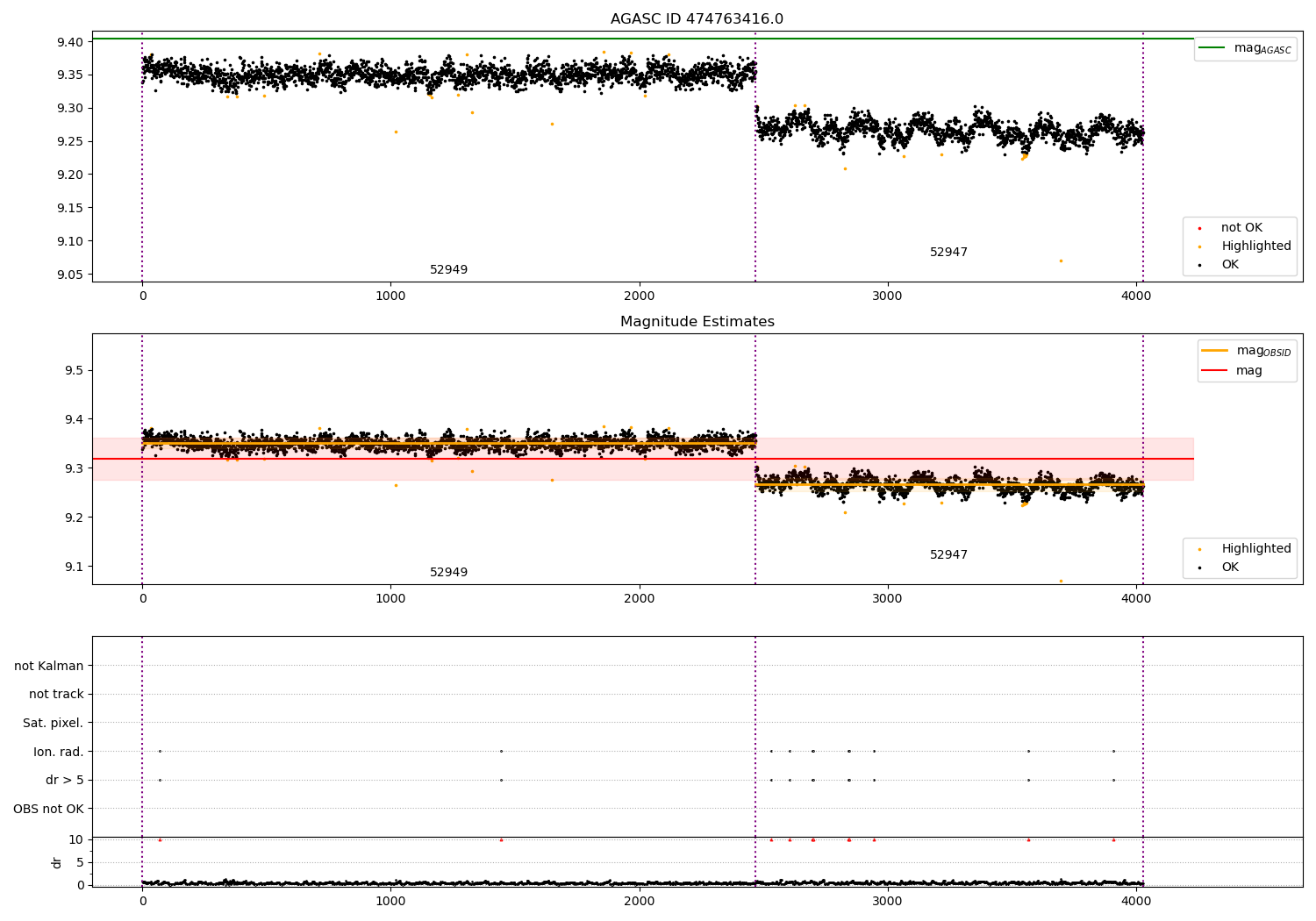Click the "52949" annotation in Magnitude Estimates plot
The image size is (1316, 921).
pyautogui.click(x=448, y=573)
